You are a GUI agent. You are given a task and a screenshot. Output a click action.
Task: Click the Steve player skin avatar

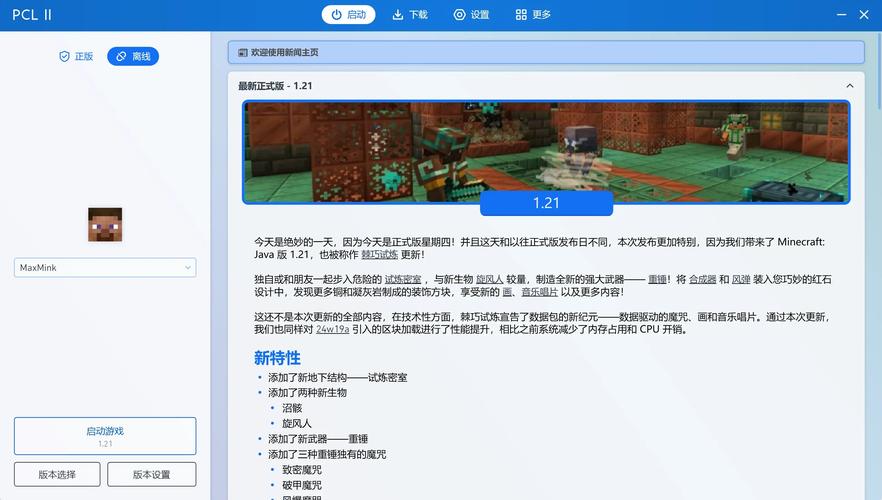(x=105, y=224)
